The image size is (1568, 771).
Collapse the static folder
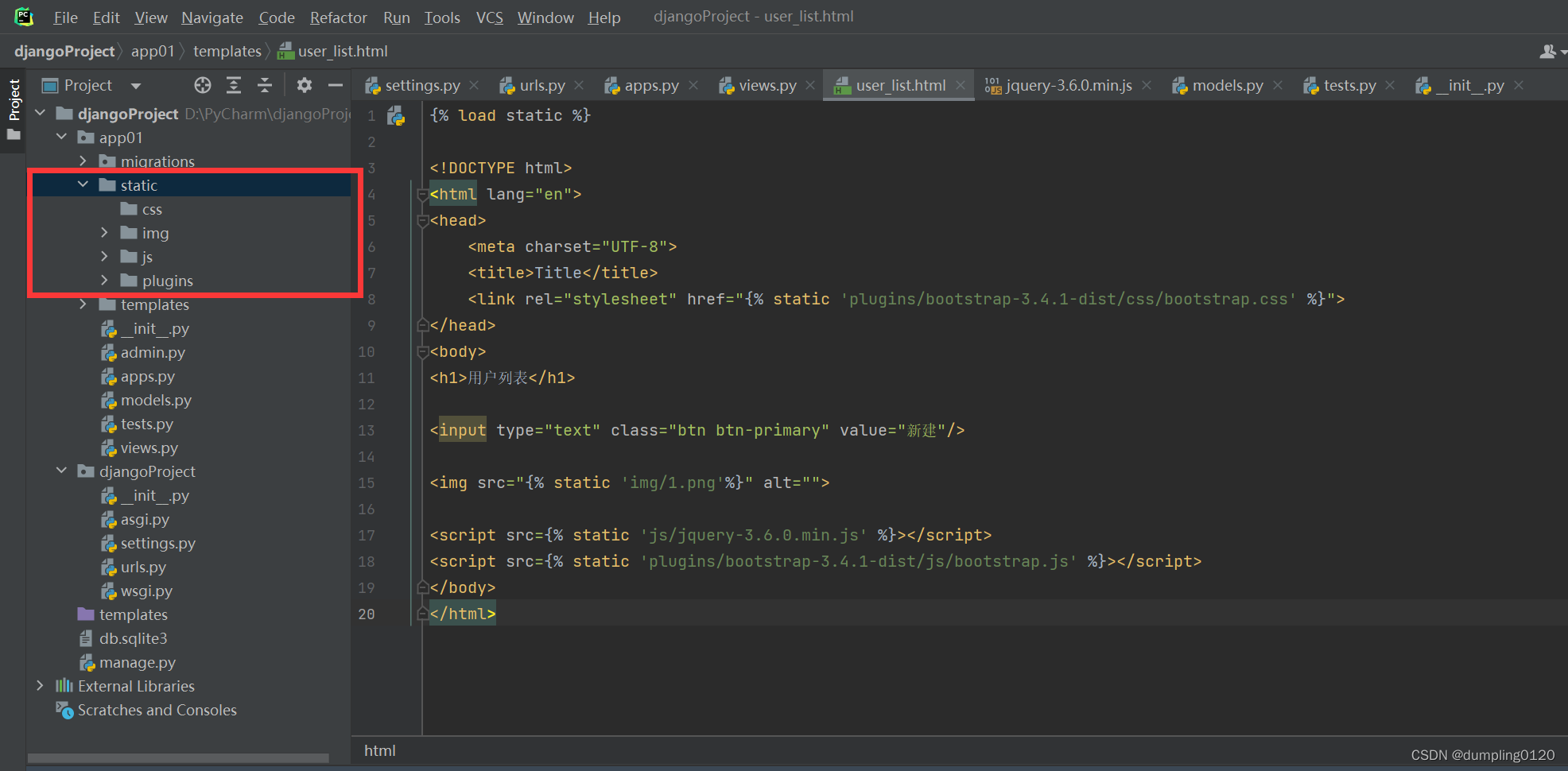83,184
